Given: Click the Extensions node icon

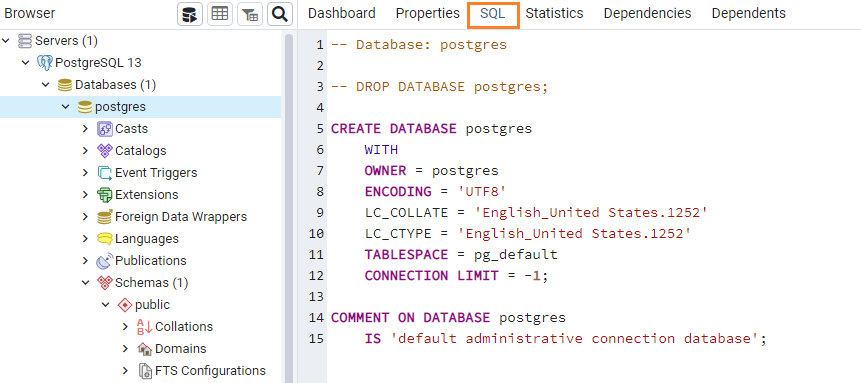Looking at the screenshot, I should tap(105, 195).
